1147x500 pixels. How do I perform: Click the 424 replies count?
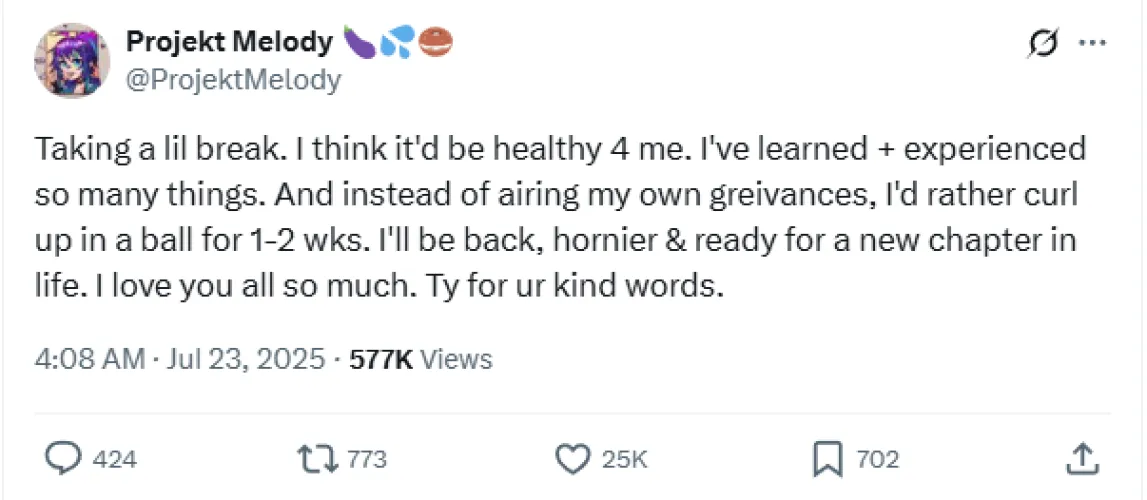[x=114, y=460]
